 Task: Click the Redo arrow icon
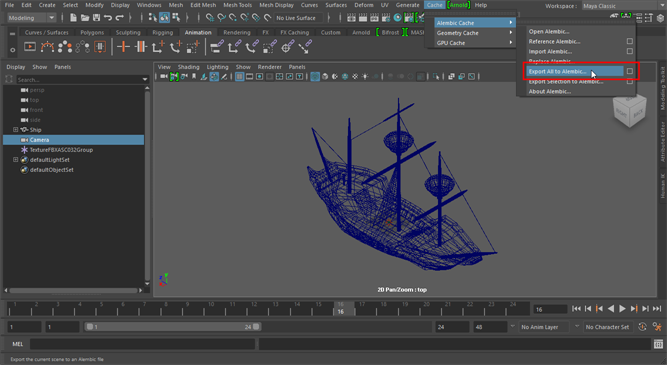point(120,17)
